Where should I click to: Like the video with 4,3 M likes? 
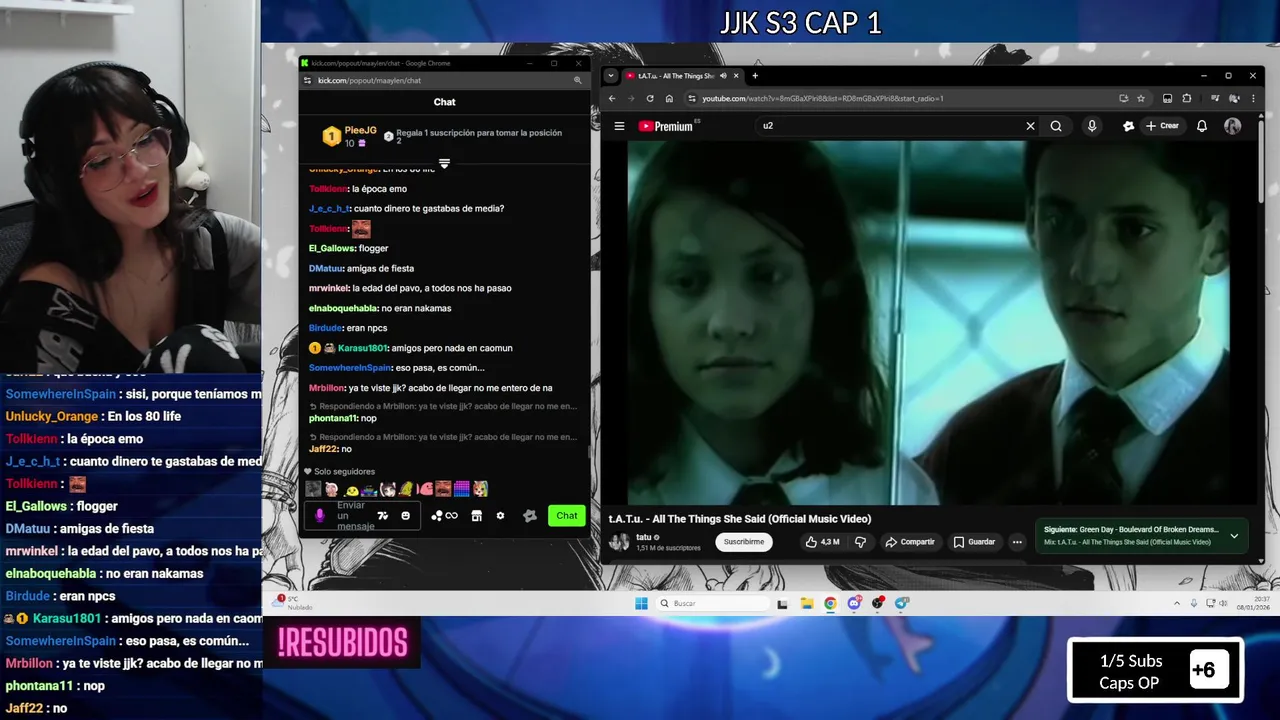click(x=823, y=542)
